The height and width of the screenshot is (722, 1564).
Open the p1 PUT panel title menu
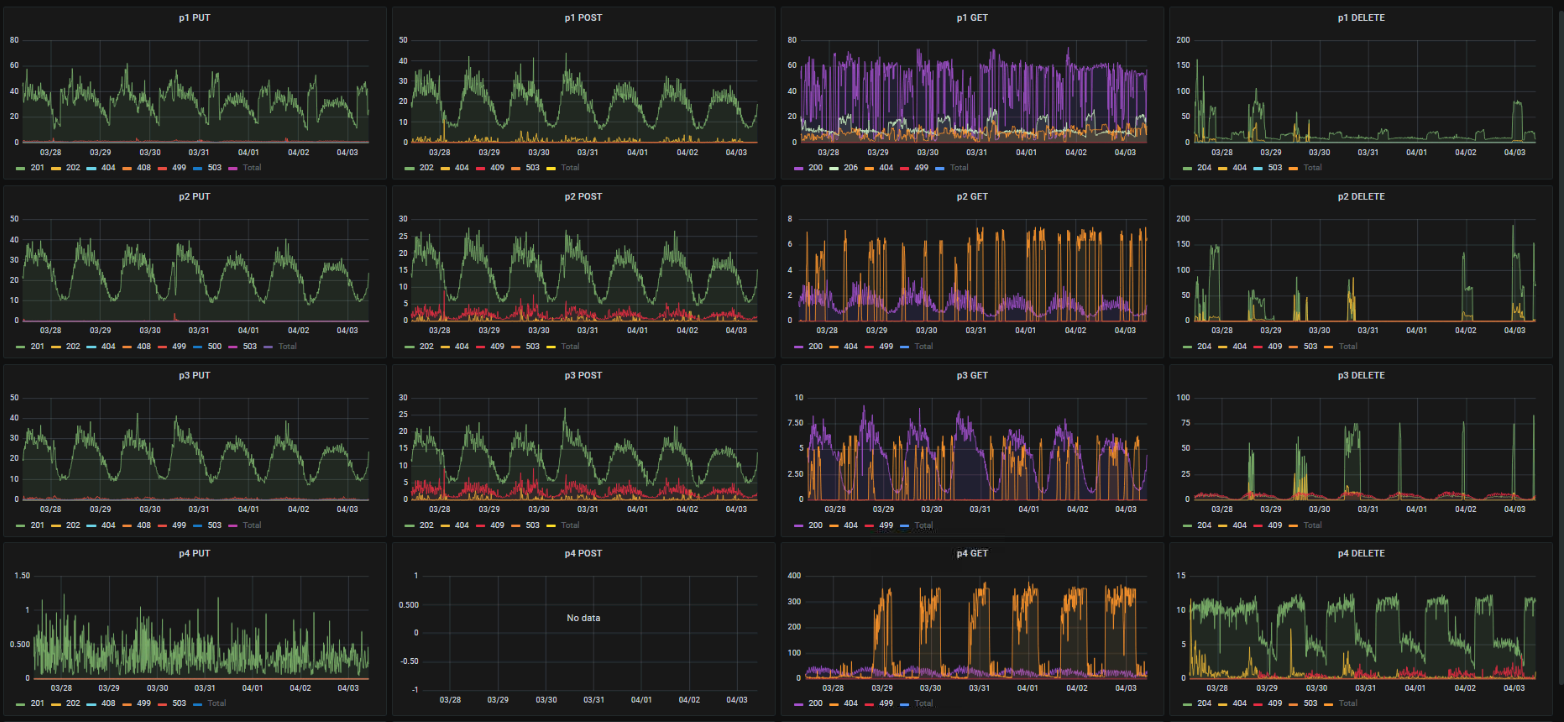point(194,19)
